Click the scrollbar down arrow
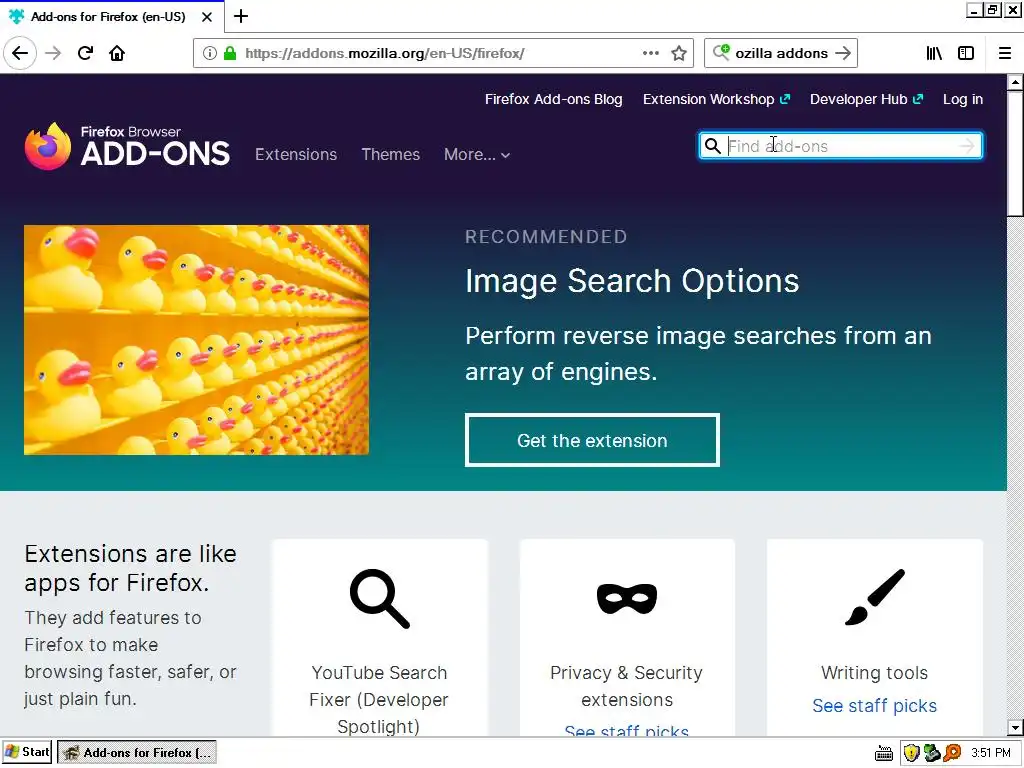This screenshot has height=768, width=1024. pos(1015,727)
